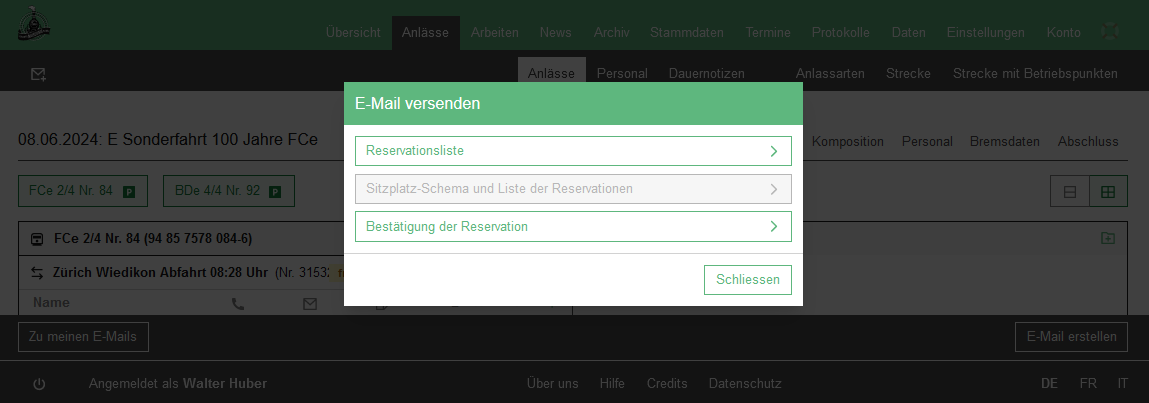Click the locomotive logo in header

[x=34, y=24]
